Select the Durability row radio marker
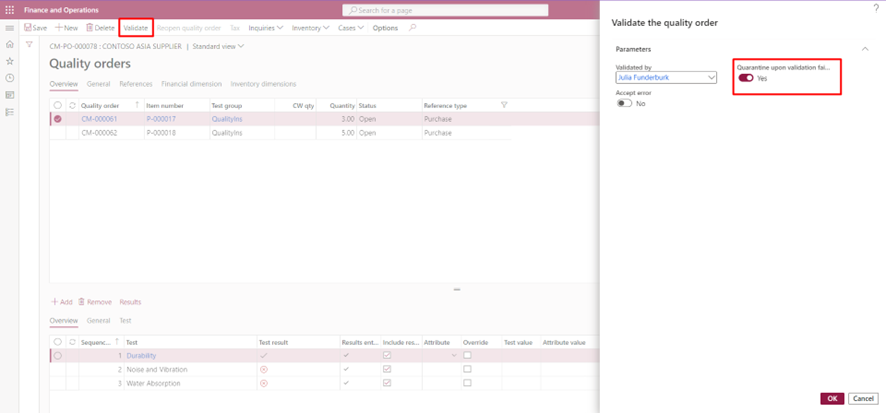The width and height of the screenshot is (886, 413). coord(58,355)
